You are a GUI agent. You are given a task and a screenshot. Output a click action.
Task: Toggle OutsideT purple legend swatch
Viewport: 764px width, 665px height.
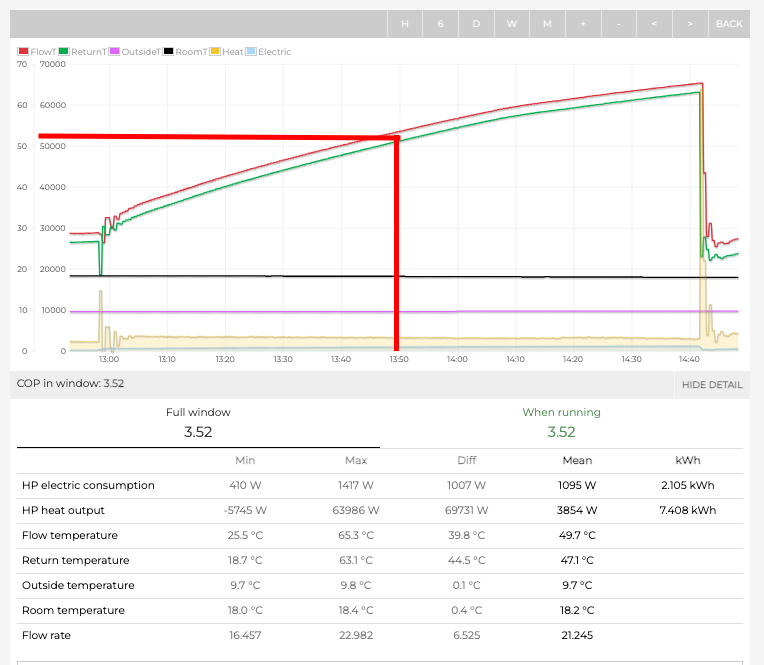click(x=115, y=52)
